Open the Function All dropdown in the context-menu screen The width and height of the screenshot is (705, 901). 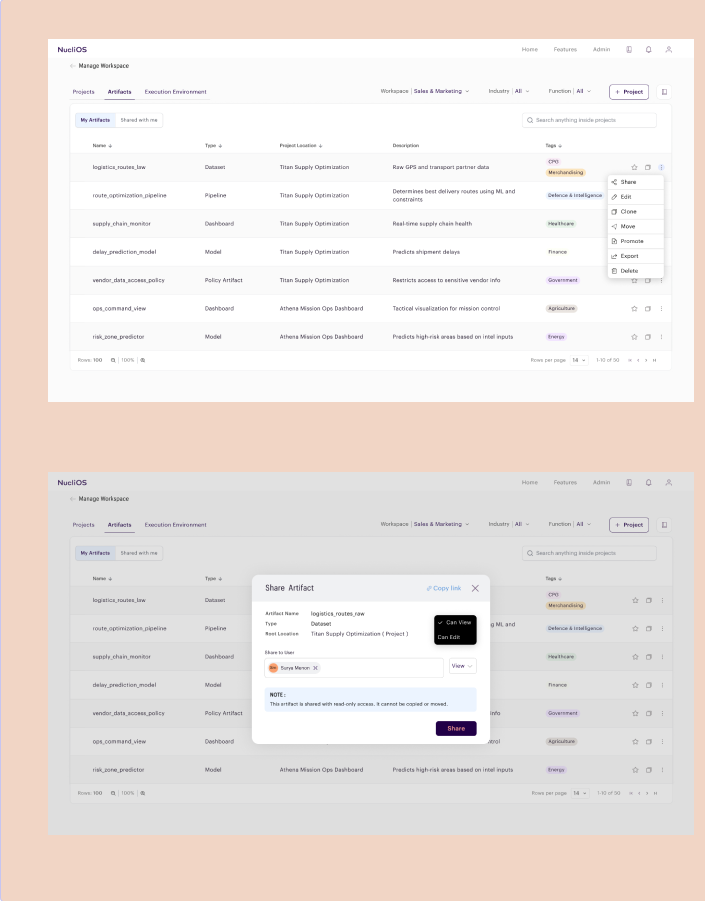569,91
